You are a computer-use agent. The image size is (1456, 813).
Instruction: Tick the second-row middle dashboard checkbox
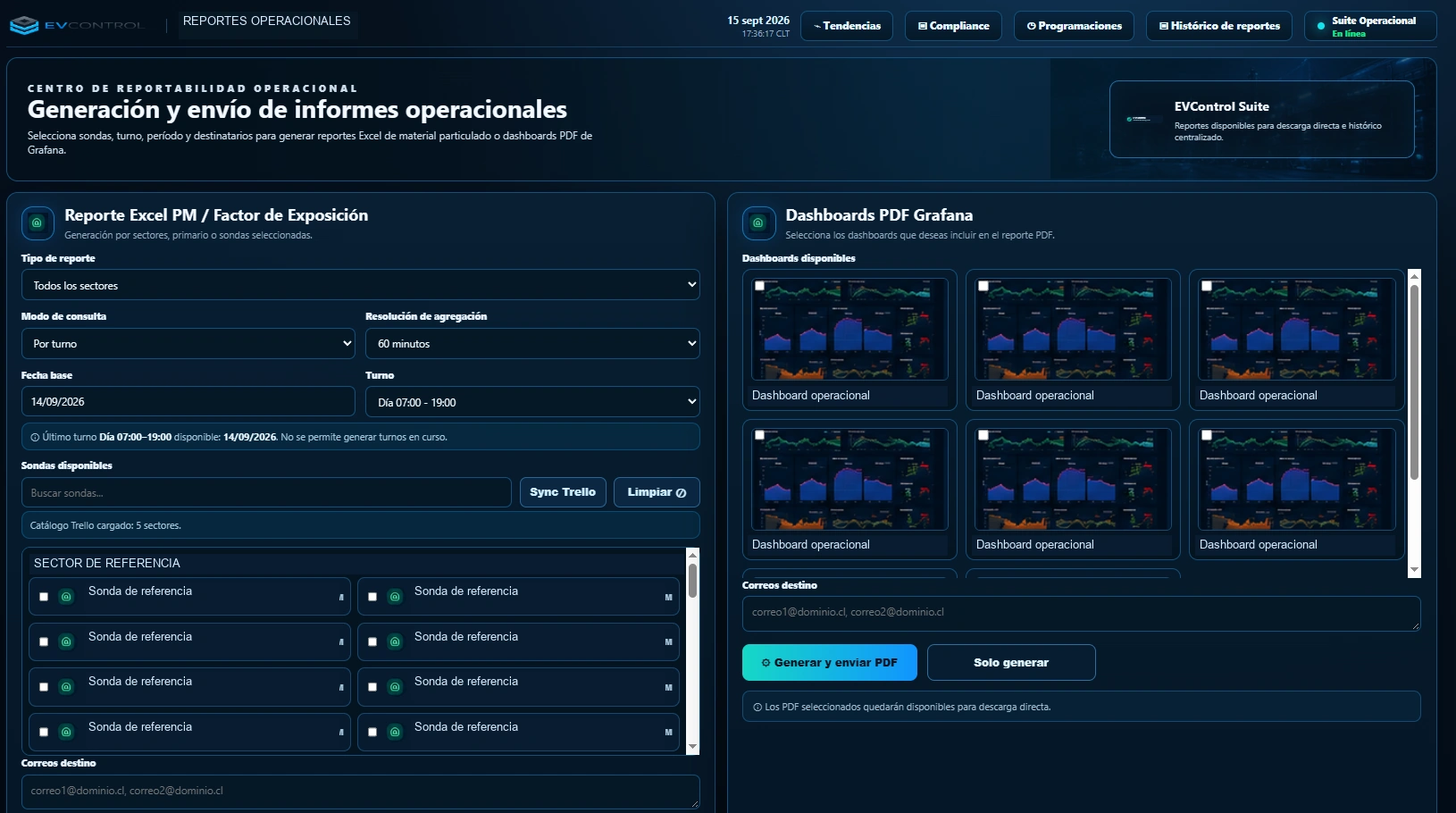pos(983,435)
